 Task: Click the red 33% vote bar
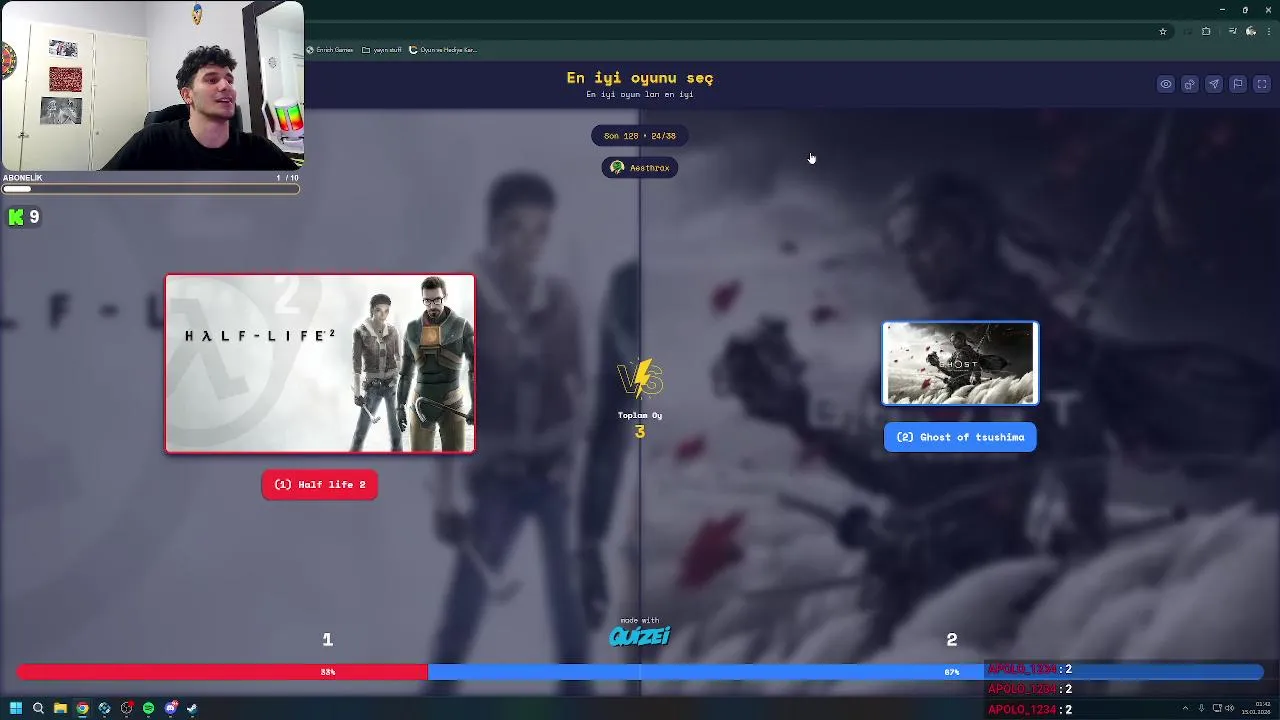pyautogui.click(x=222, y=672)
